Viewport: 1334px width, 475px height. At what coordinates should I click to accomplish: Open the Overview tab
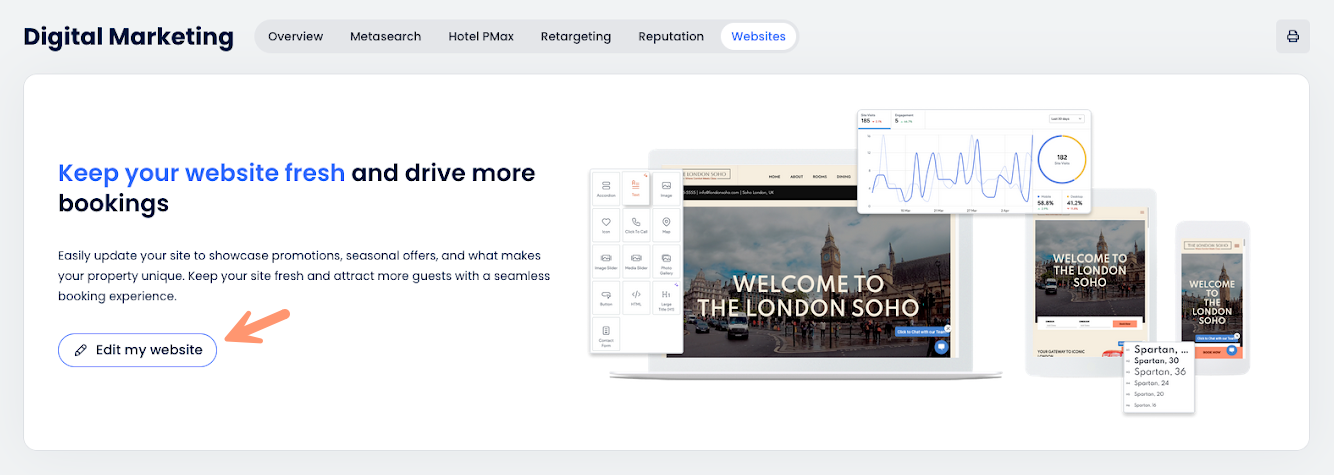click(x=295, y=37)
